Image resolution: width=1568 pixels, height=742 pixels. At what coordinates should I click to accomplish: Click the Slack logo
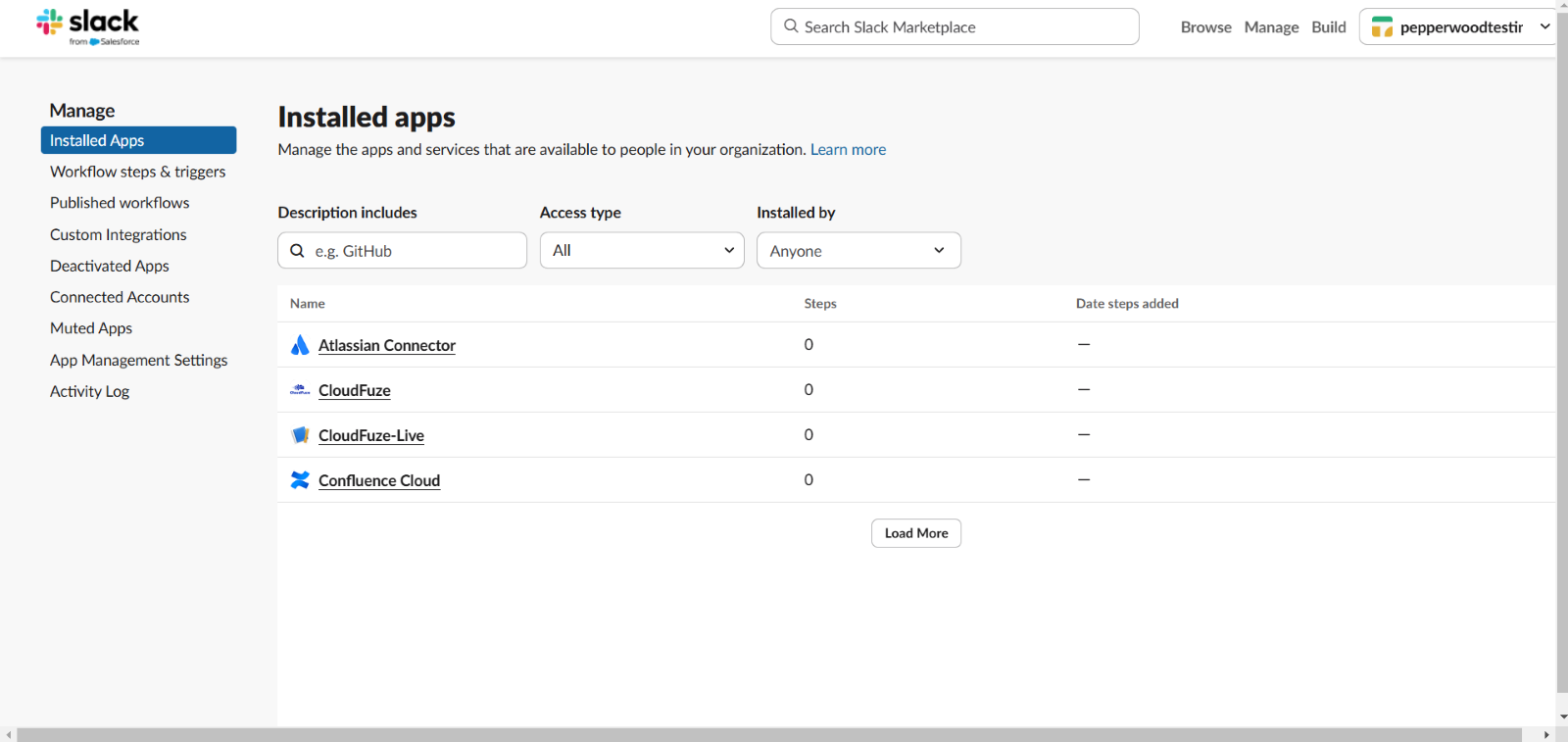pyautogui.click(x=87, y=26)
